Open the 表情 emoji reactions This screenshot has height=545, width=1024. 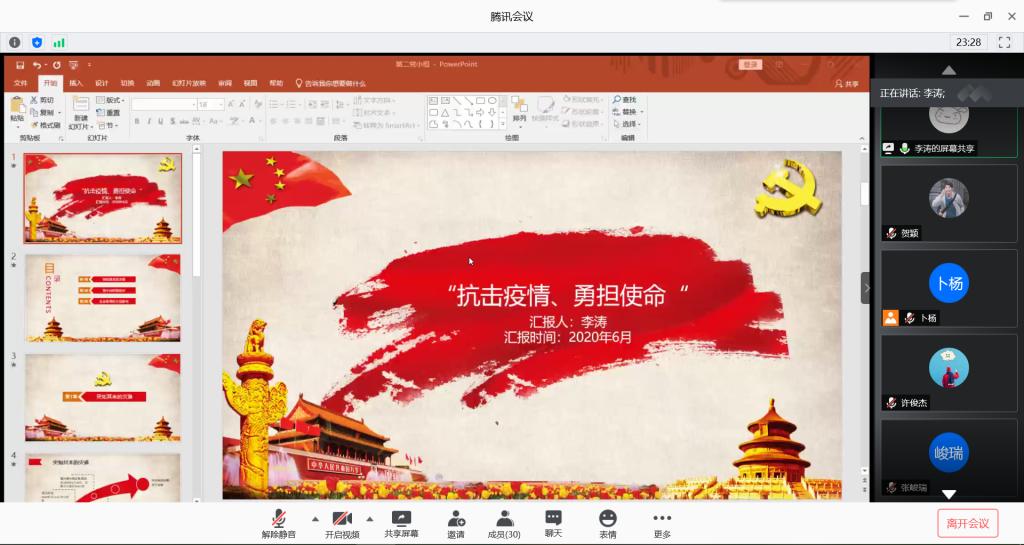click(x=607, y=518)
